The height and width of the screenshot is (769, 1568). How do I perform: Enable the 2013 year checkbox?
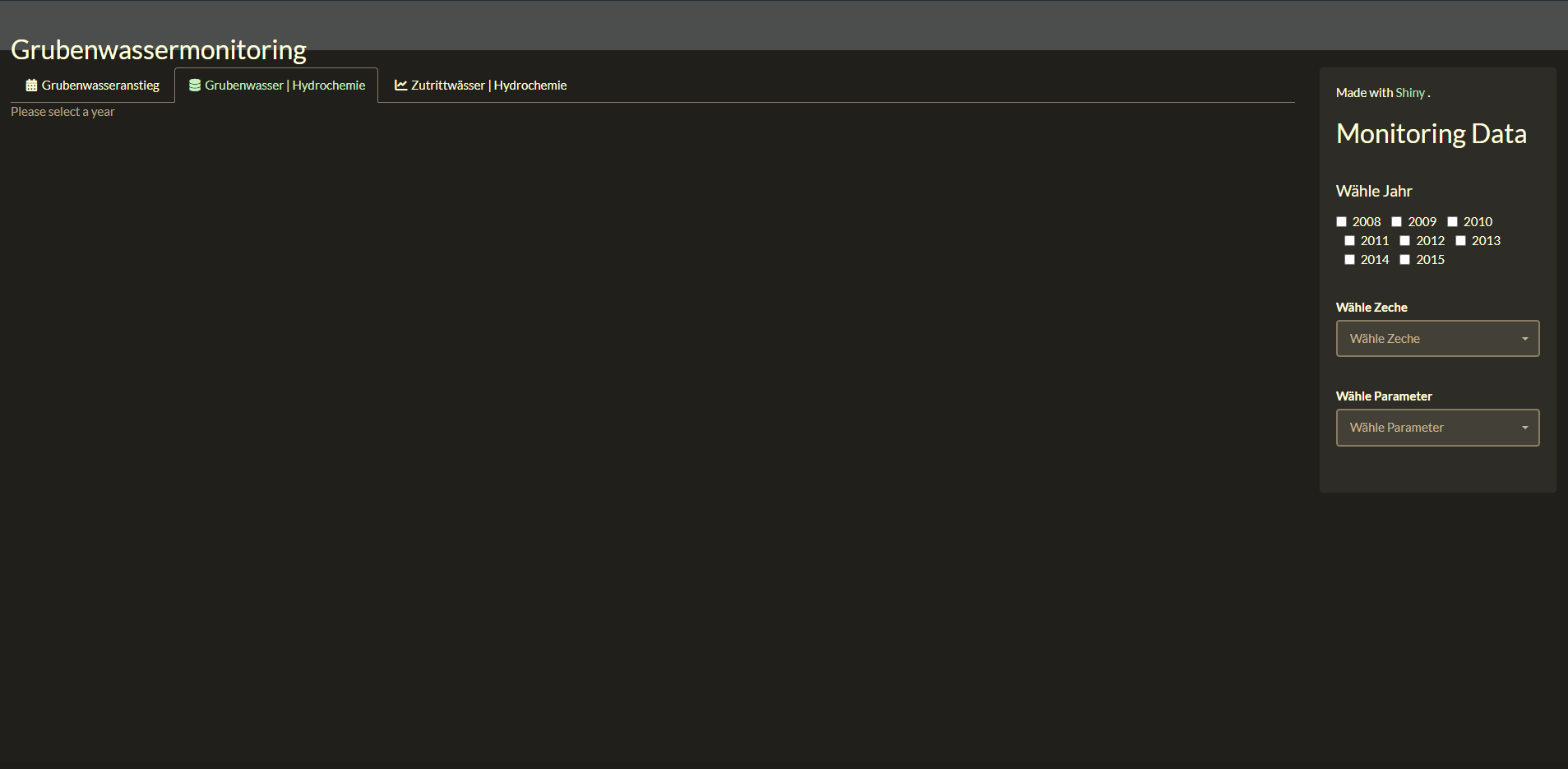click(1461, 241)
